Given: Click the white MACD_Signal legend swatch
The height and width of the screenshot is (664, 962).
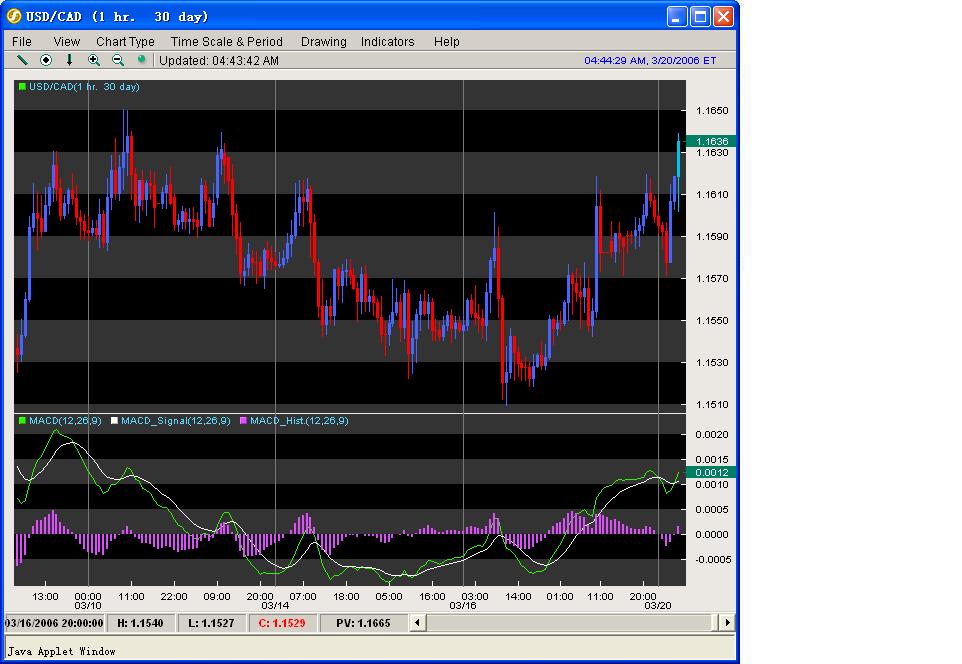Looking at the screenshot, I should [114, 421].
